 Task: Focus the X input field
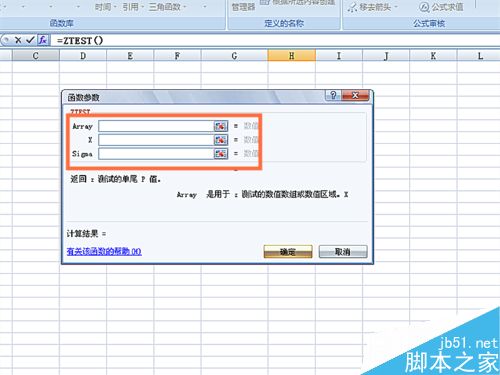pyautogui.click(x=156, y=140)
